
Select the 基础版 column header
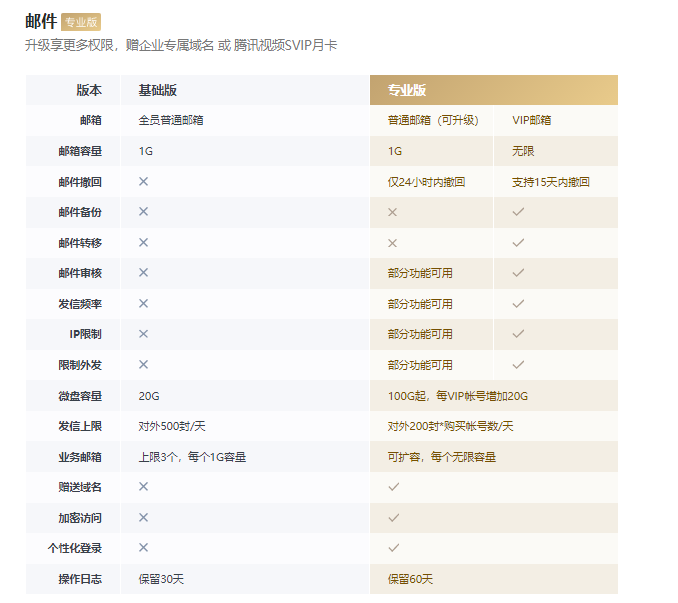coord(158,90)
